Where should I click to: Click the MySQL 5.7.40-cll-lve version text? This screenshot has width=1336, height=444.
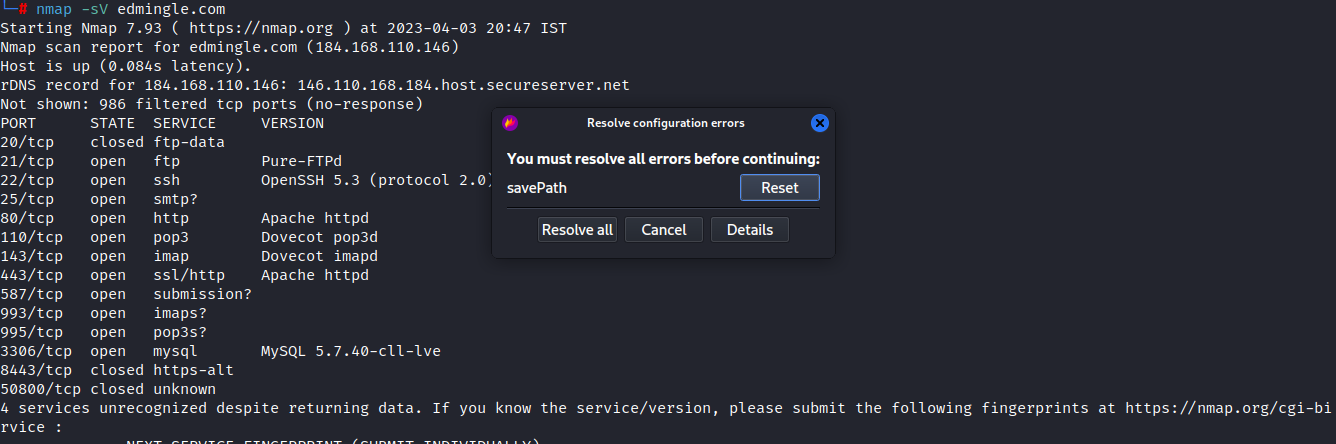coord(350,351)
